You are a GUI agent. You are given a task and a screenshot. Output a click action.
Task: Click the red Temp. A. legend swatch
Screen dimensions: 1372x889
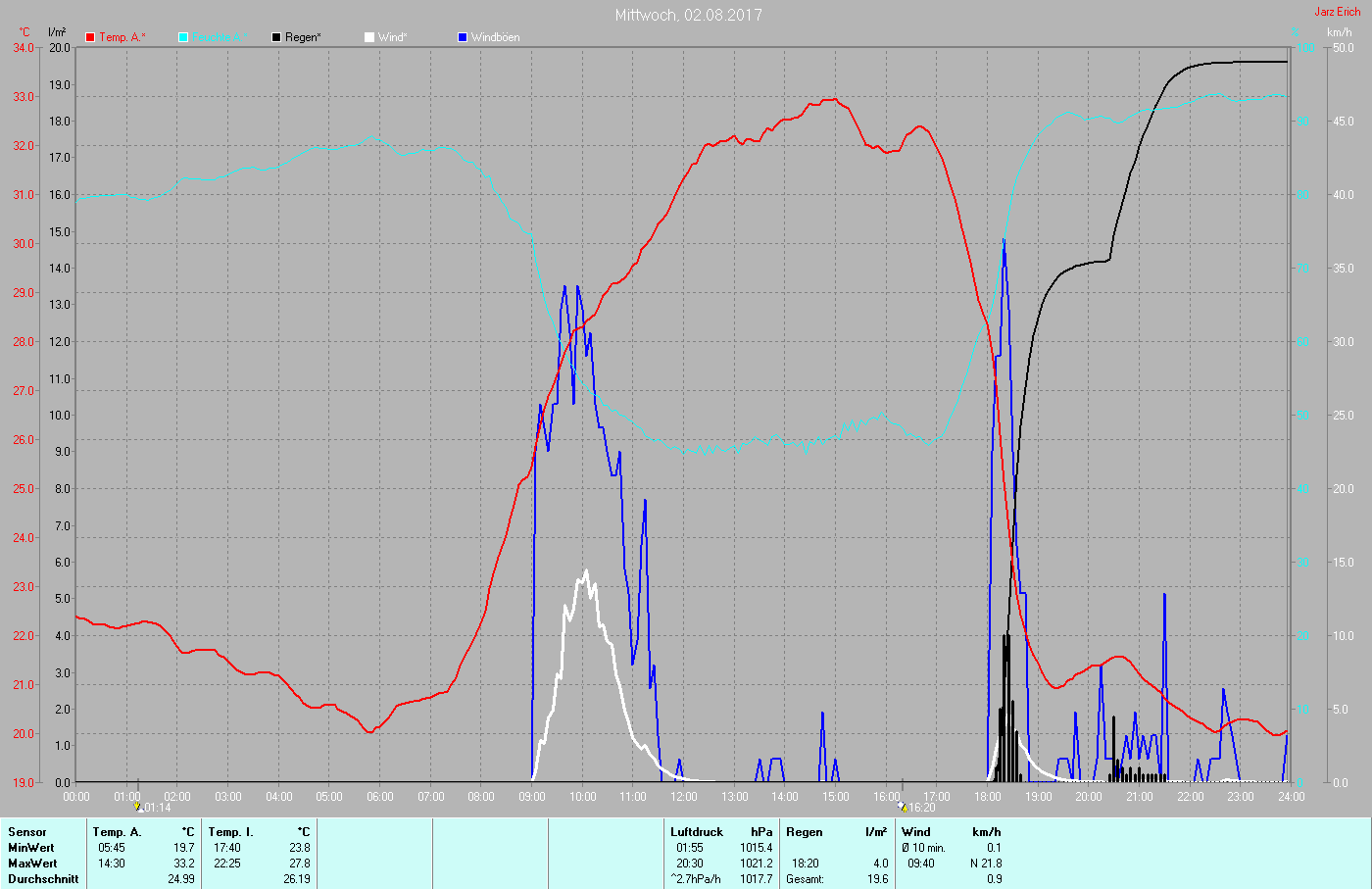tap(90, 37)
